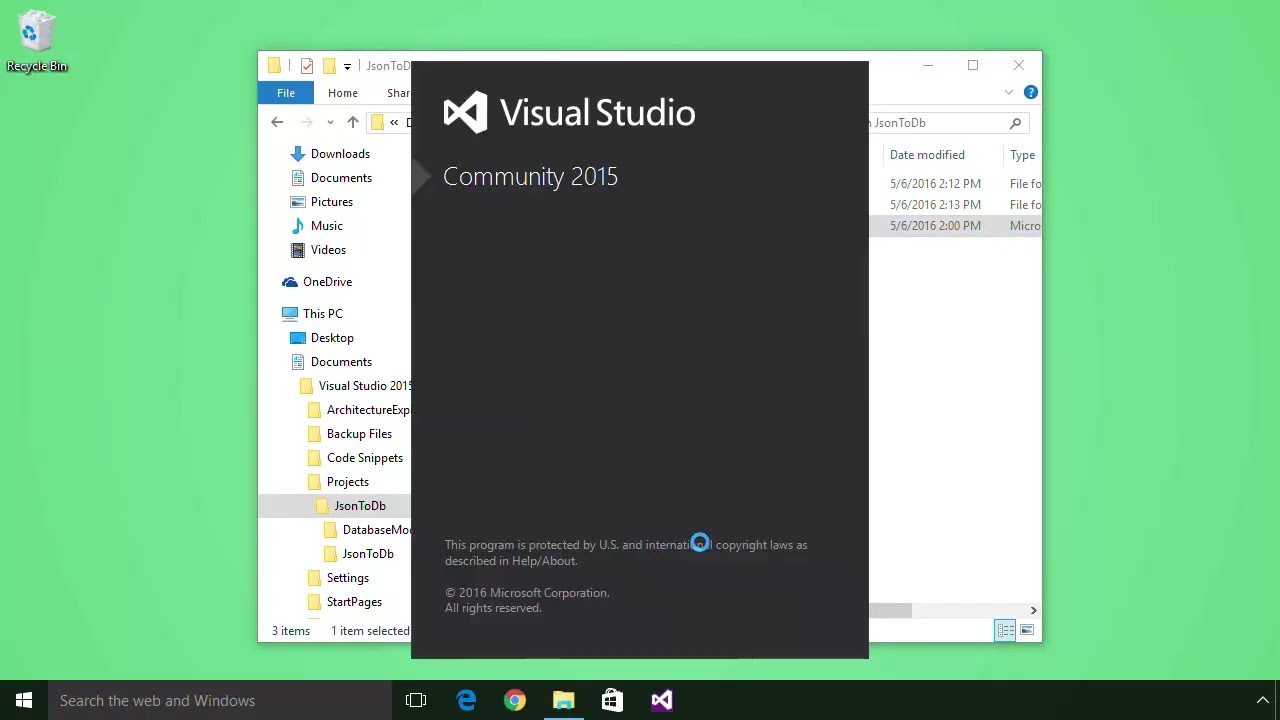This screenshot has width=1280, height=720.
Task: Open the Windows Store taskbar icon
Action: tap(612, 700)
